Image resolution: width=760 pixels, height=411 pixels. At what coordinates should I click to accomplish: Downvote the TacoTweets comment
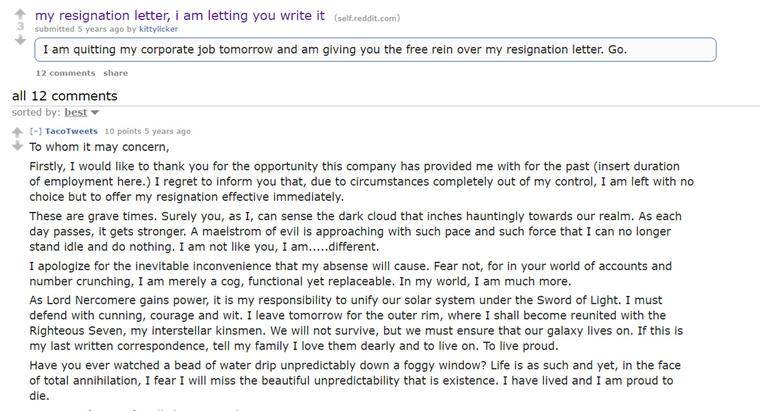click(x=17, y=146)
